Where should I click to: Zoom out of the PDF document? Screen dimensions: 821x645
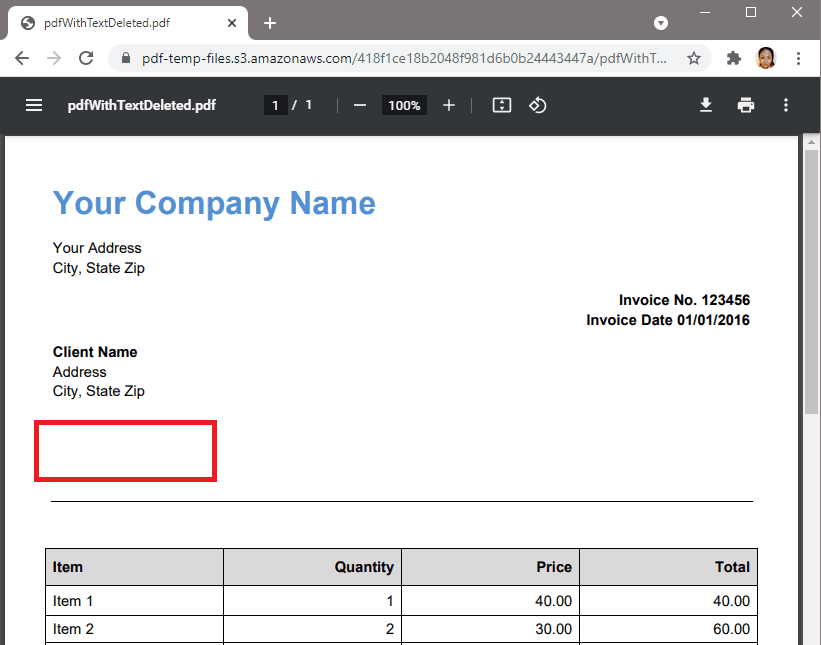(x=359, y=105)
